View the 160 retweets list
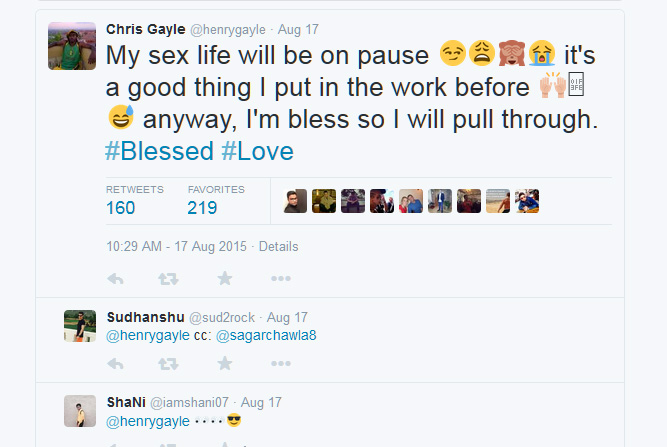 coord(121,208)
